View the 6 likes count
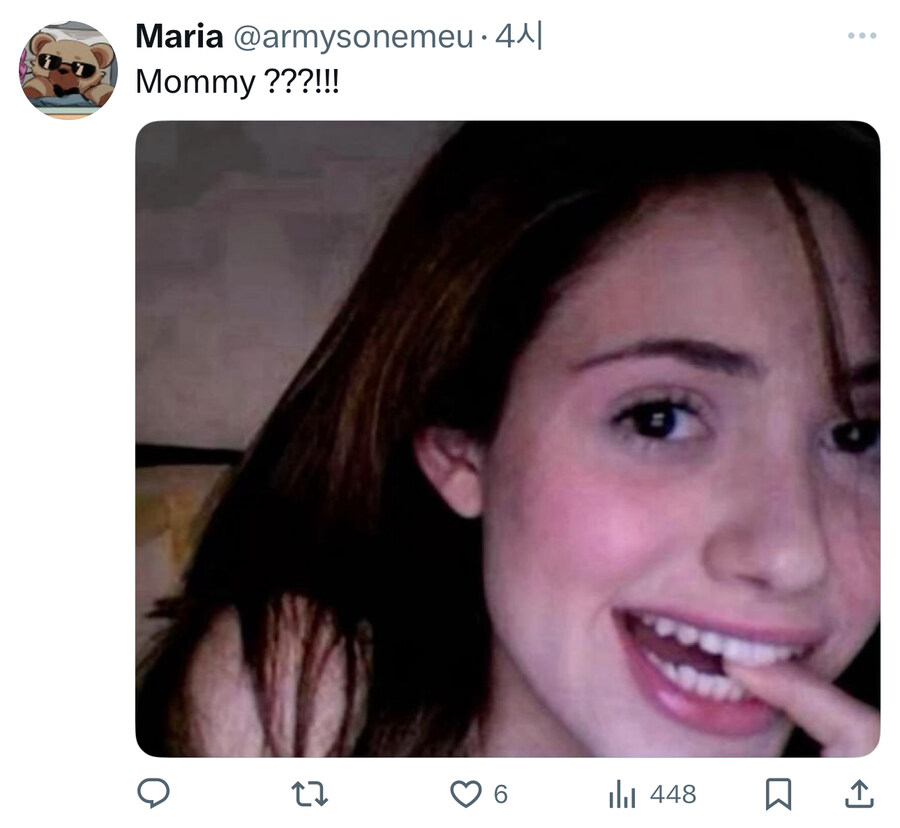The image size is (900, 828). tap(501, 795)
